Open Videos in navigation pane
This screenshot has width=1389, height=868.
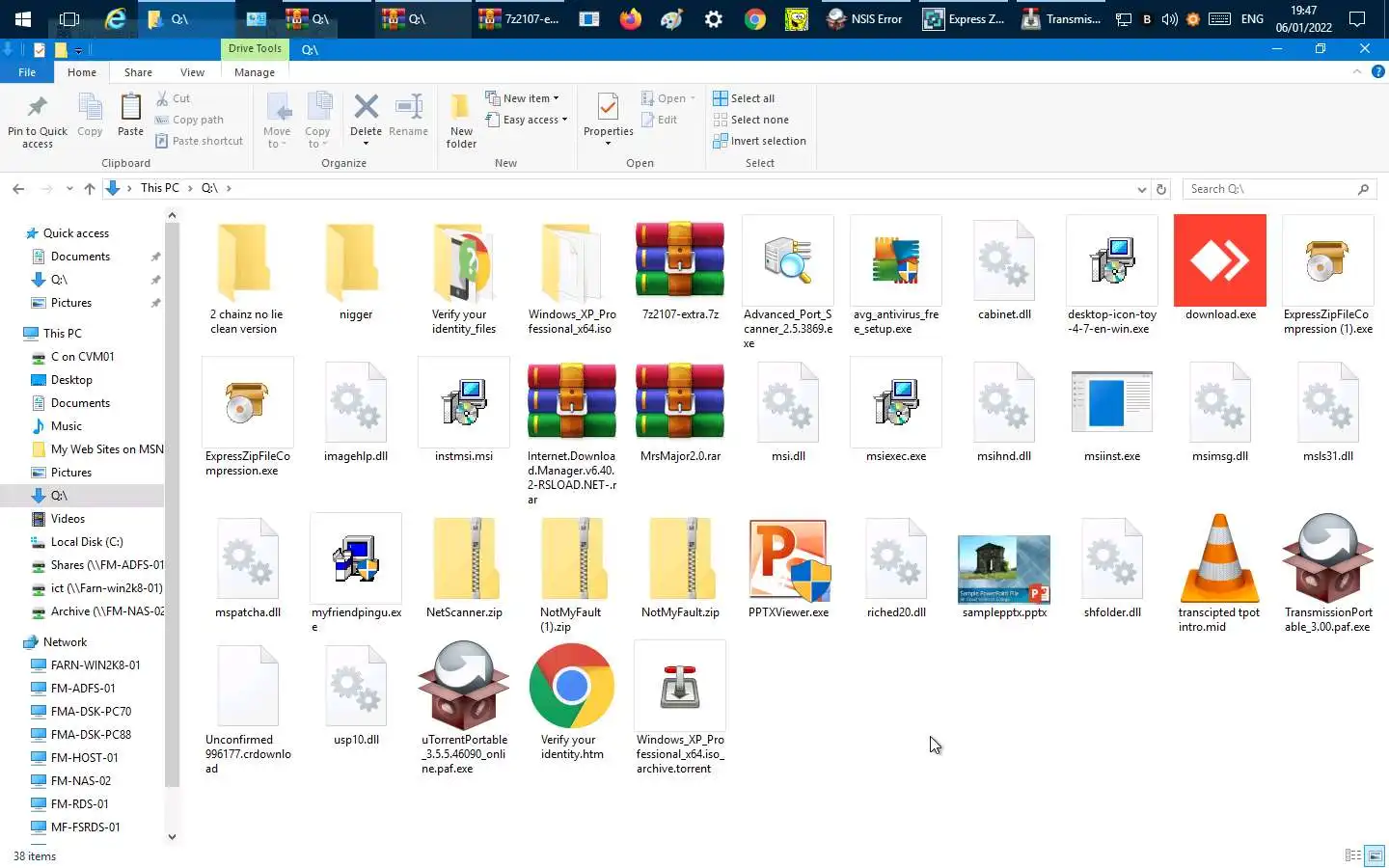68,519
